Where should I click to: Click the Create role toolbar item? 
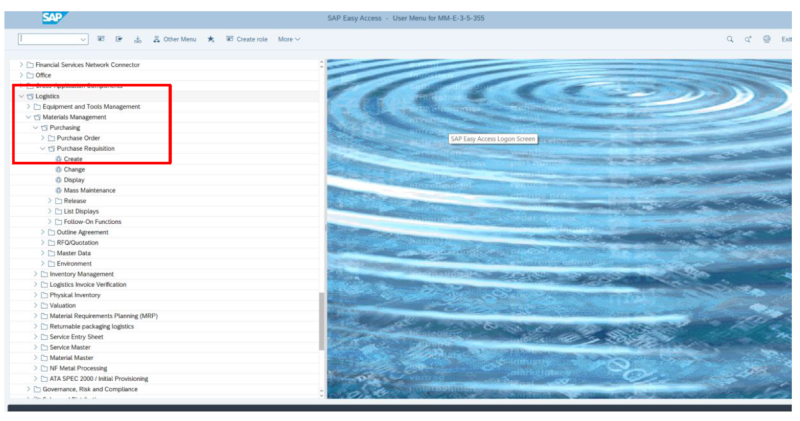(247, 39)
